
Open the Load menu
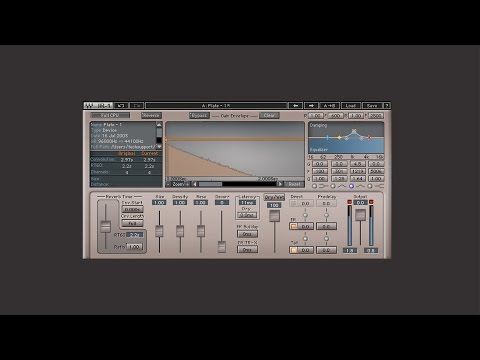pos(351,106)
